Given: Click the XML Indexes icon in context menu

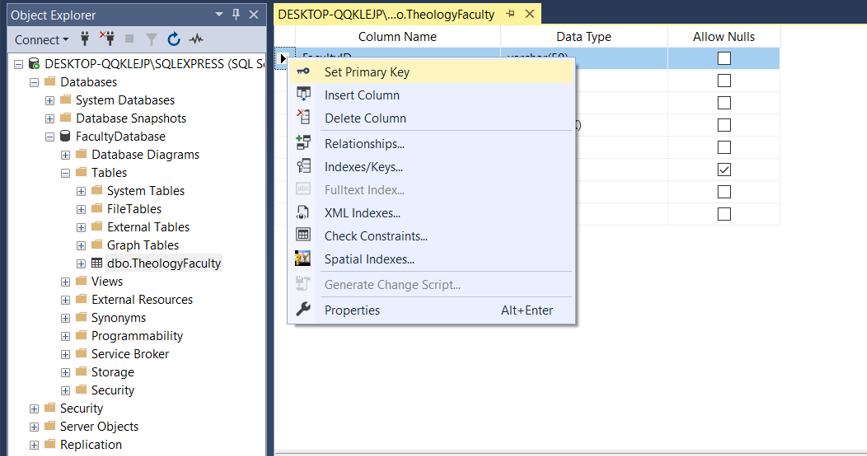Looking at the screenshot, I should click(x=303, y=212).
